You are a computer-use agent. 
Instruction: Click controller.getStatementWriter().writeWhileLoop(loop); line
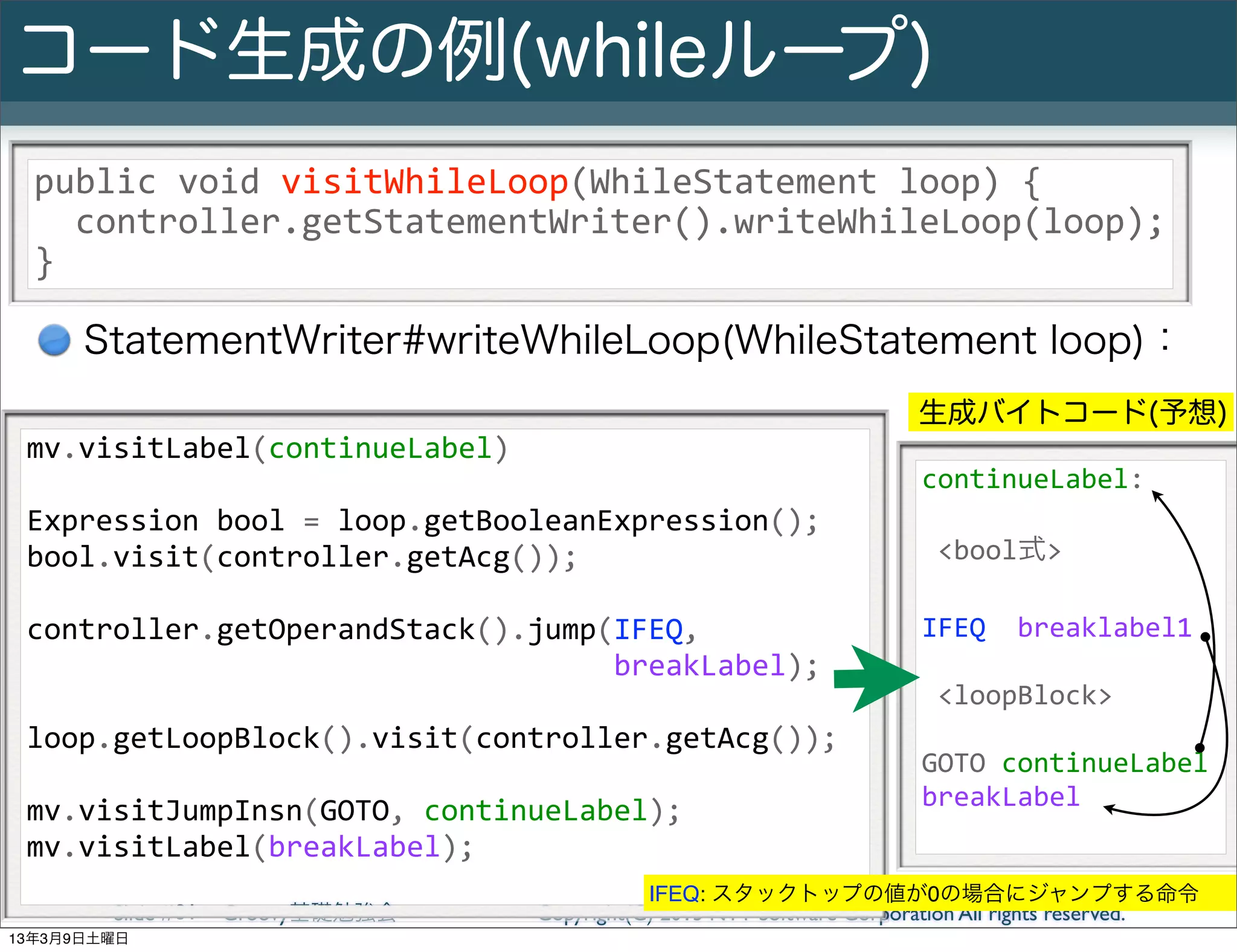(619, 222)
